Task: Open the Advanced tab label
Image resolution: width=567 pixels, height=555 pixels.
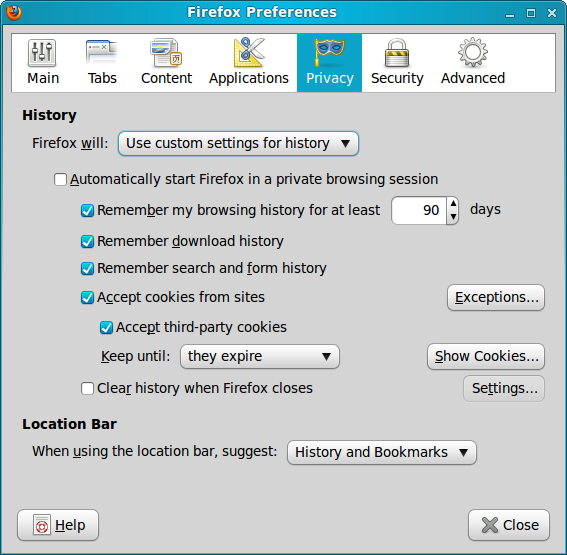Action: pyautogui.click(x=473, y=78)
